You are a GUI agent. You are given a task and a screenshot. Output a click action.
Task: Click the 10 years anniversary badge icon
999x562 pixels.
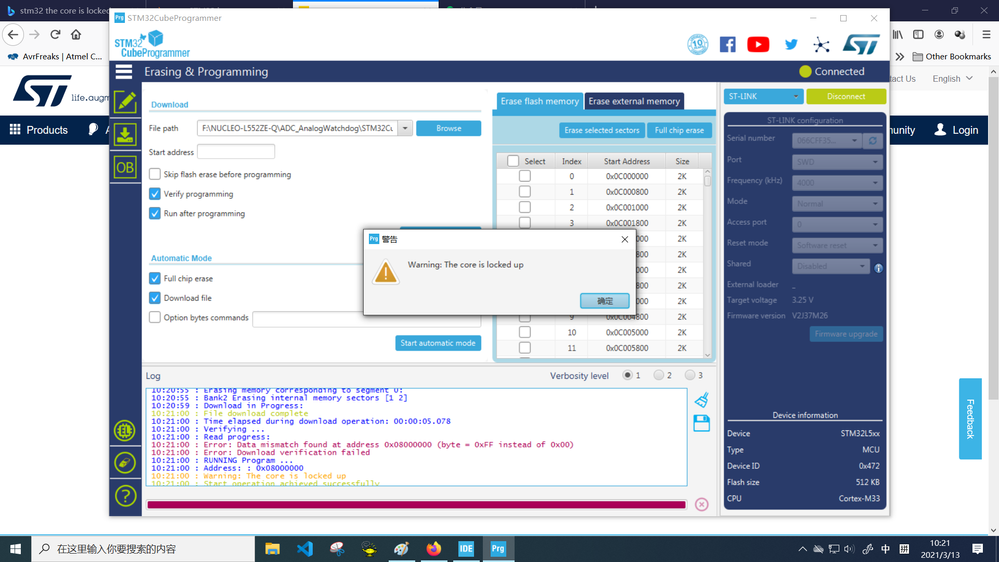(x=698, y=44)
